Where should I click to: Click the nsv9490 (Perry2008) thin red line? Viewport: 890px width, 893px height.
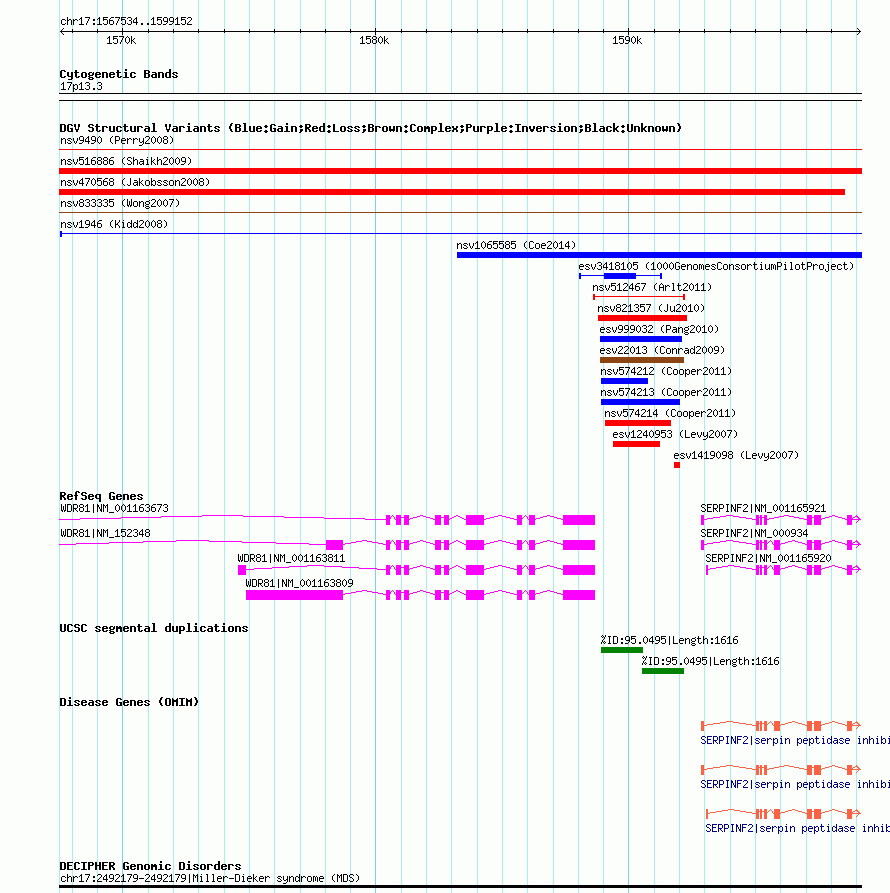[460, 150]
